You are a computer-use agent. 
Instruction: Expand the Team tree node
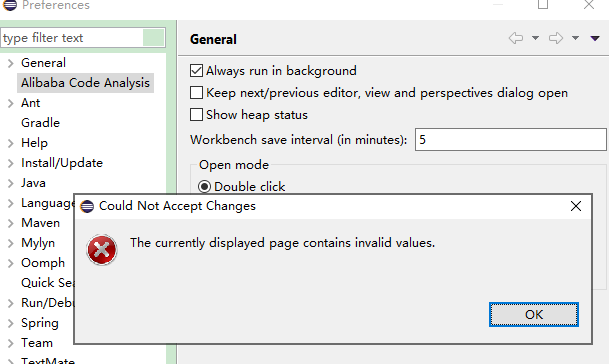pos(10,343)
